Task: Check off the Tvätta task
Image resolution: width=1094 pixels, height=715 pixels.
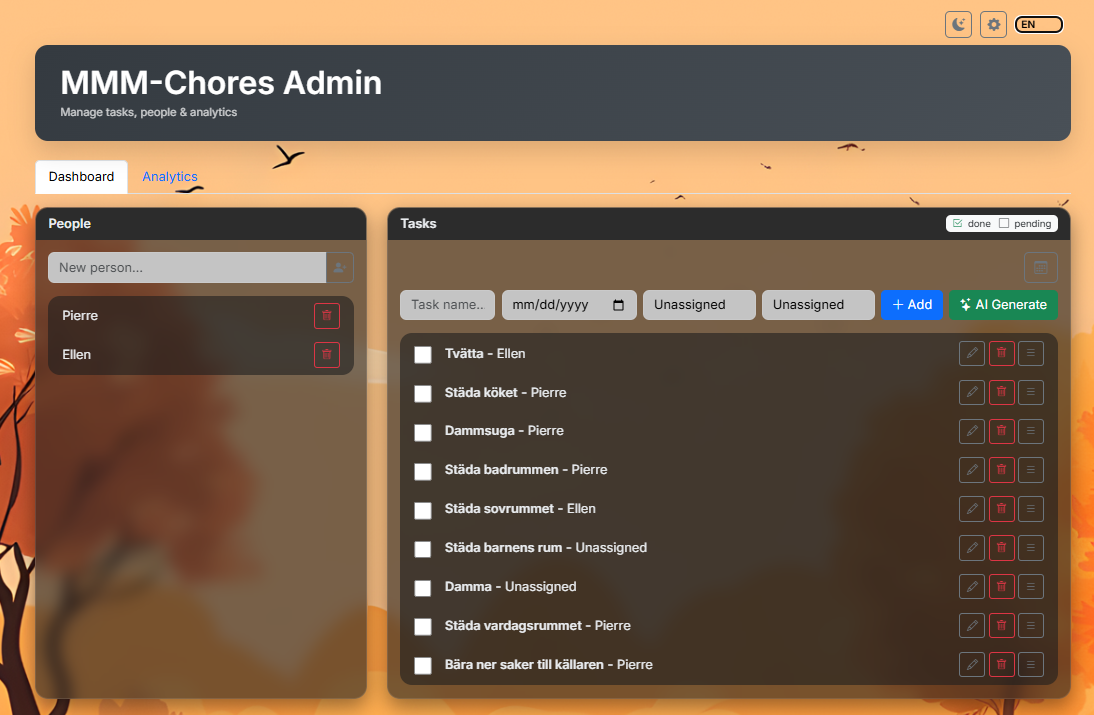Action: pos(423,355)
